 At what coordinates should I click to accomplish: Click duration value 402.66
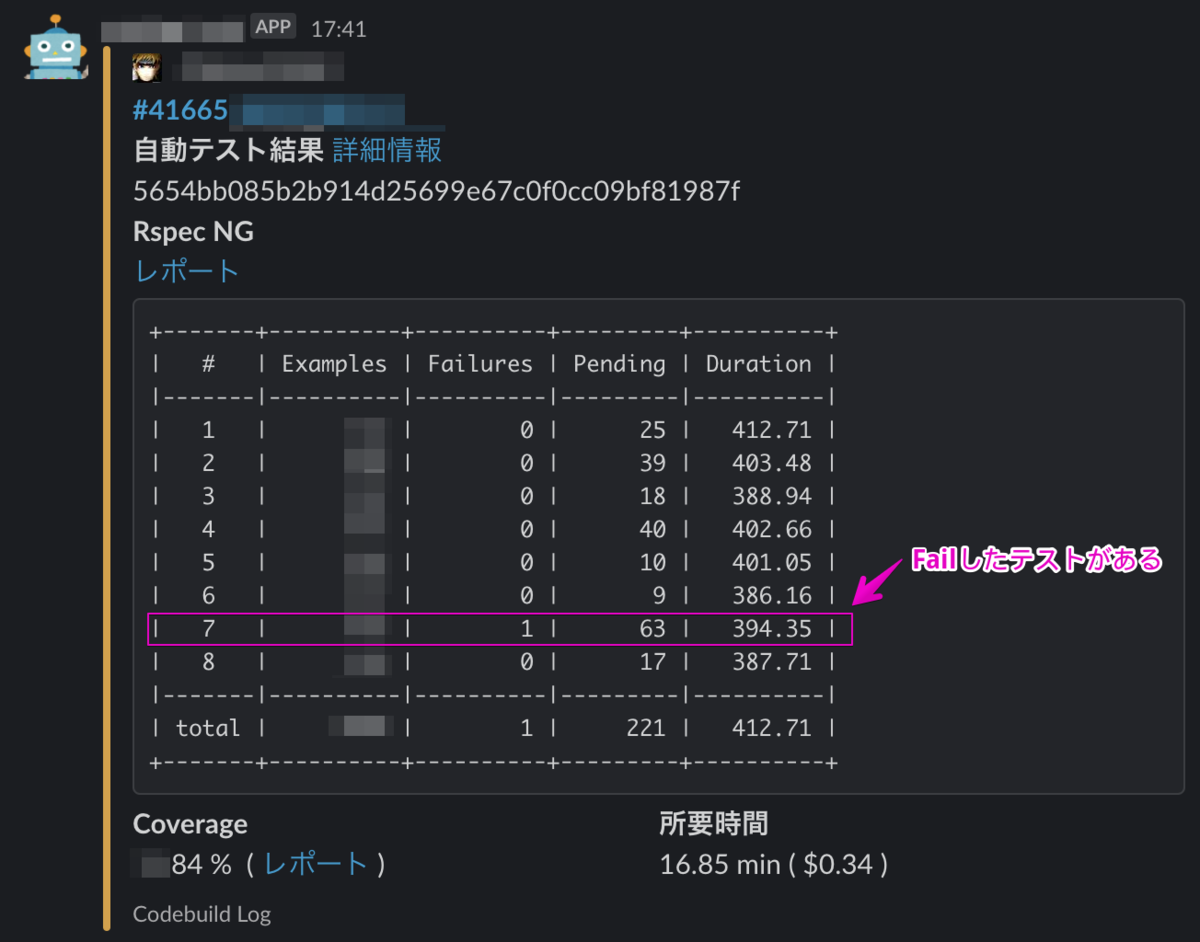[x=771, y=530]
